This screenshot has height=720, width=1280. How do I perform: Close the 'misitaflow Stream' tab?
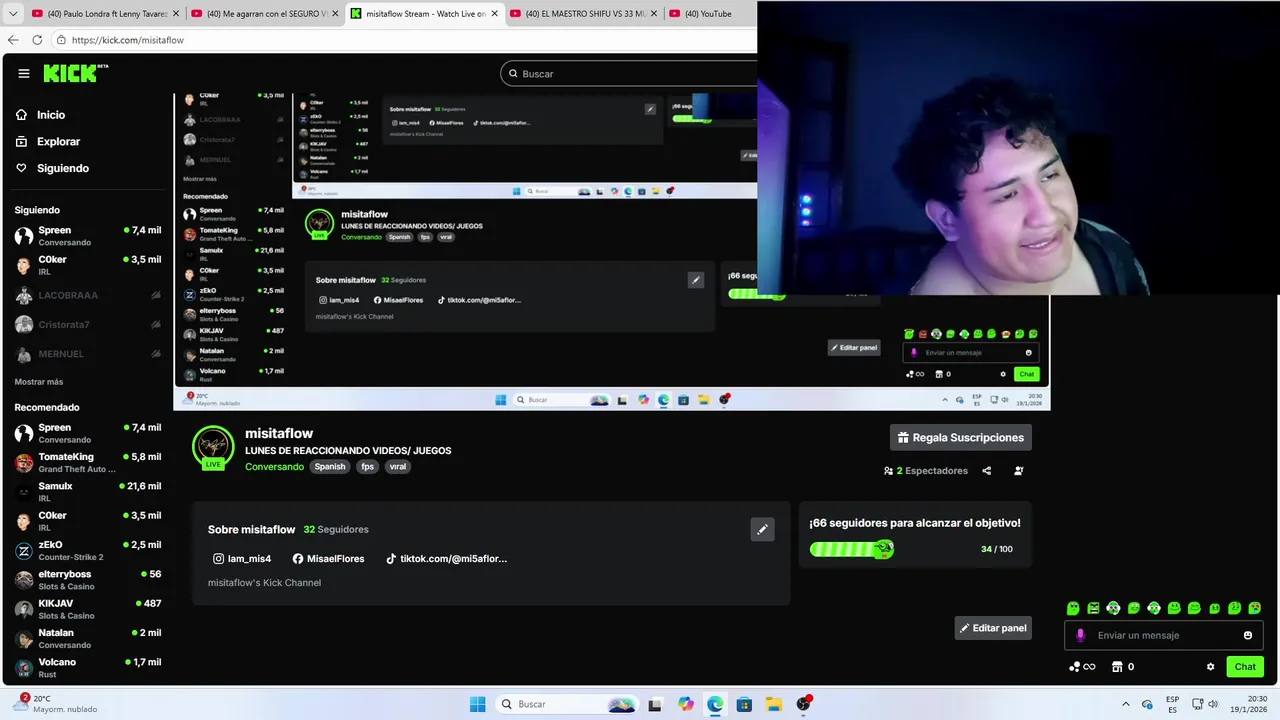tap(494, 14)
